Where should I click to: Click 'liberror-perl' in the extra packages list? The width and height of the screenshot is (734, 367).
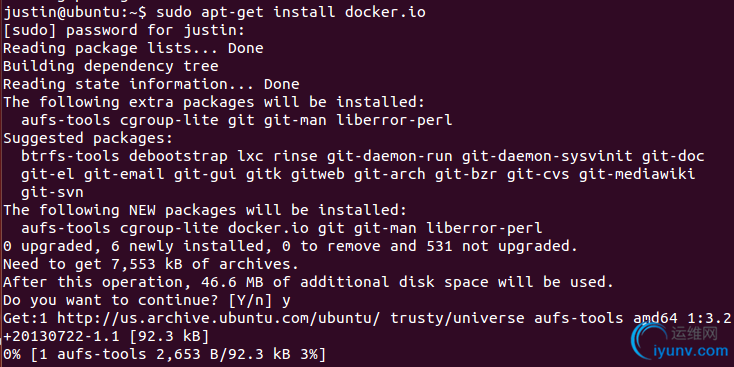(x=394, y=120)
